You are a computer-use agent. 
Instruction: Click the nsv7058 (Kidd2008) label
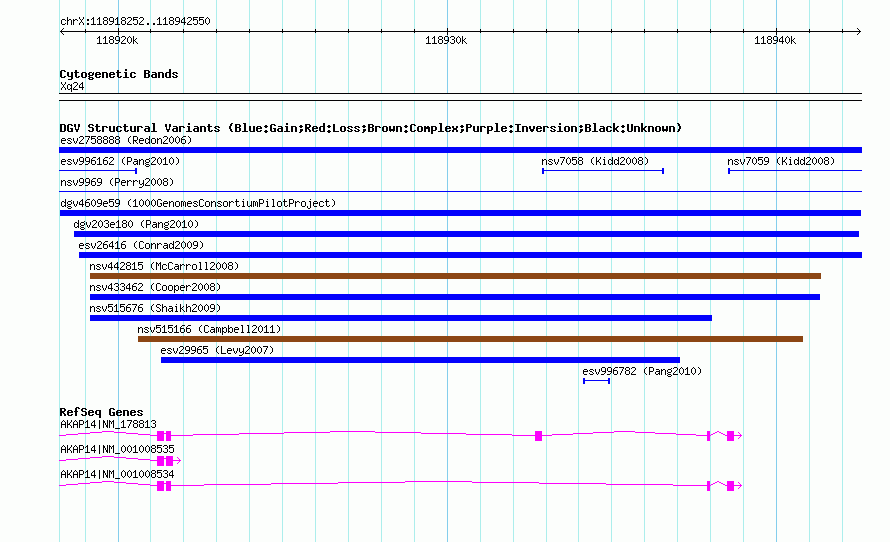pyautogui.click(x=595, y=161)
